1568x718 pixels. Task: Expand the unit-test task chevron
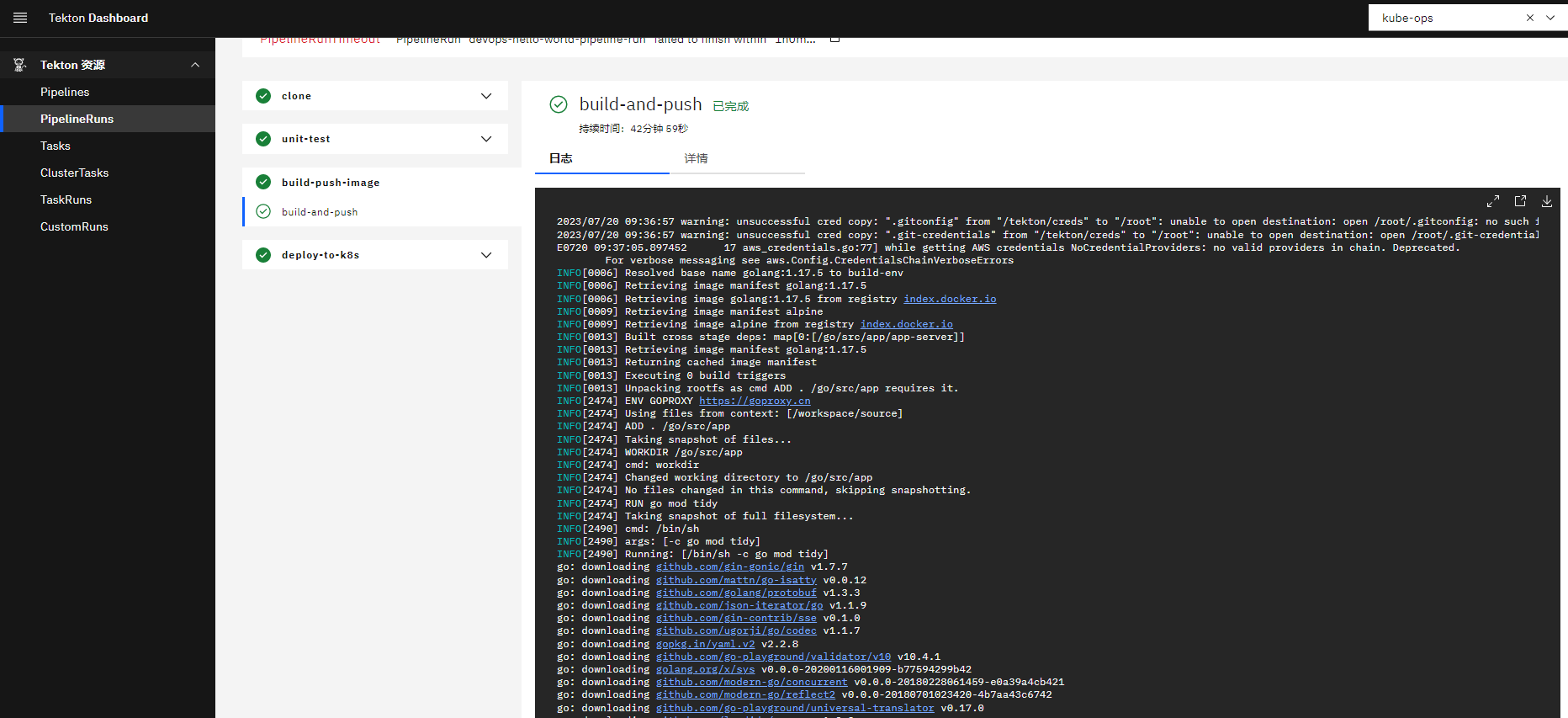[x=486, y=139]
